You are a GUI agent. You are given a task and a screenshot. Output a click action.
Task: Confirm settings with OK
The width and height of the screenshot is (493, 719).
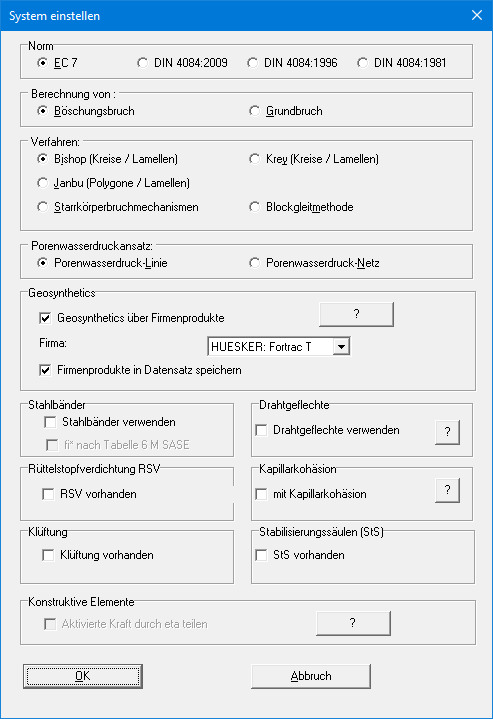(83, 676)
